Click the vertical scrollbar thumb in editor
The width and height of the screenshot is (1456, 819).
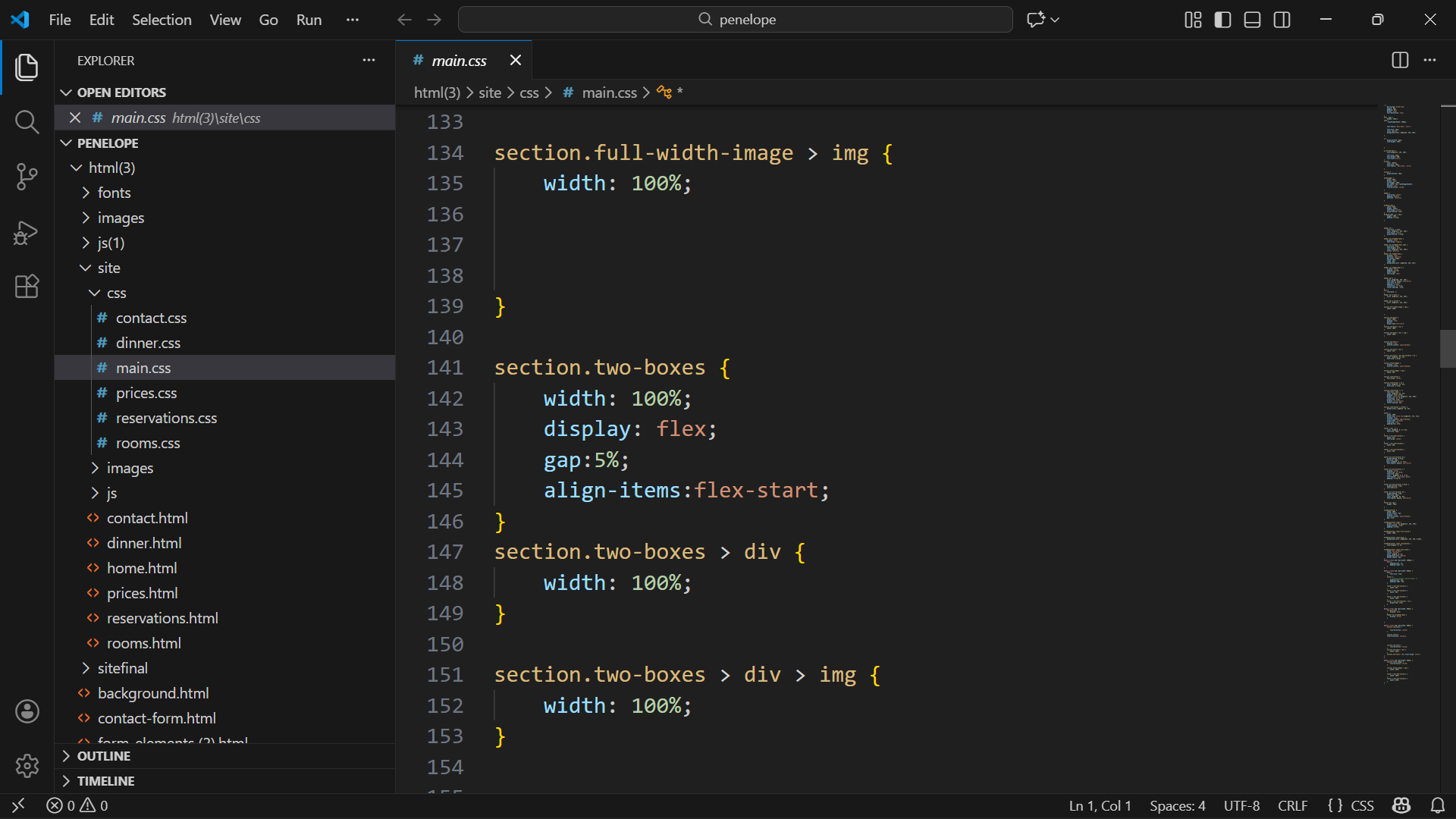(1447, 349)
